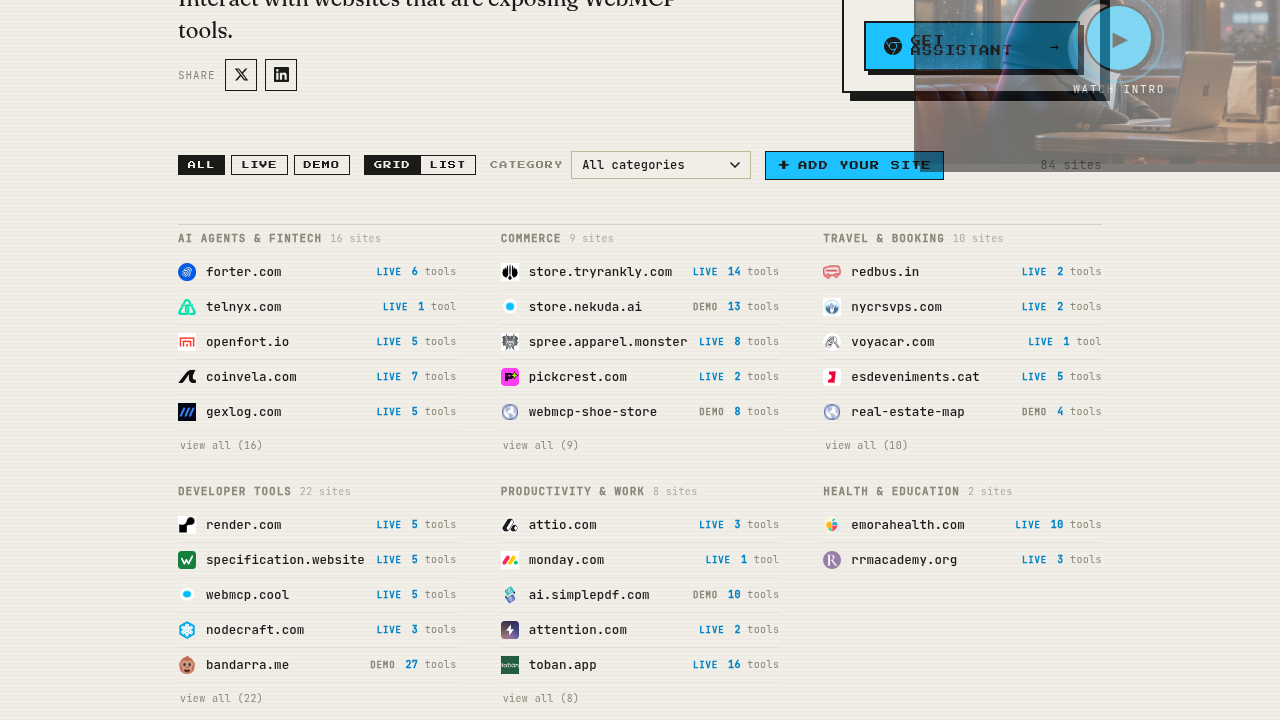
Task: Switch to GRID view
Action: (x=392, y=165)
